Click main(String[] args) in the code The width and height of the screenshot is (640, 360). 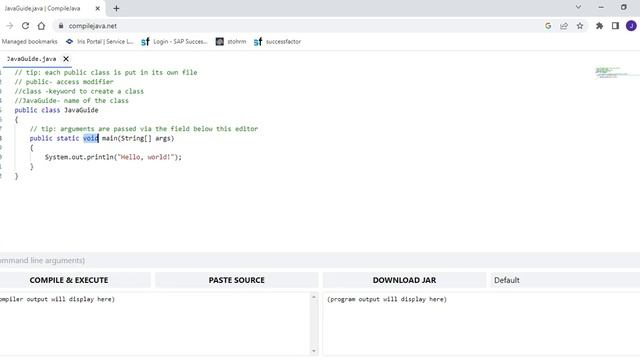click(138, 138)
